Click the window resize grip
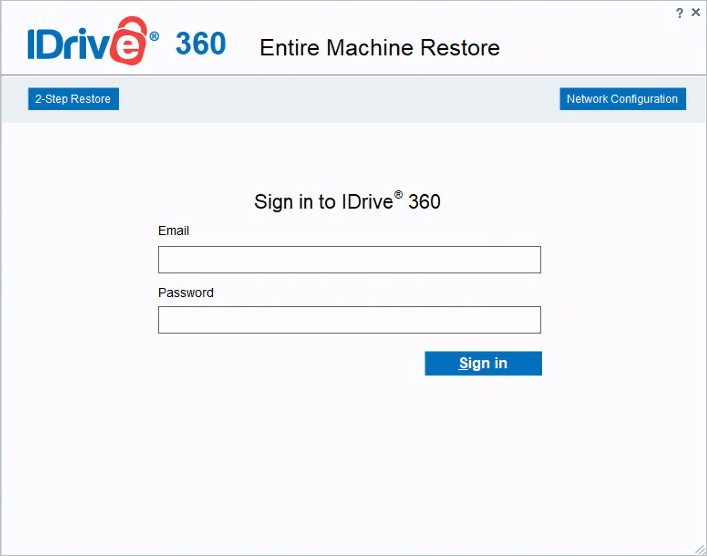Image resolution: width=707 pixels, height=556 pixels. [x=700, y=550]
